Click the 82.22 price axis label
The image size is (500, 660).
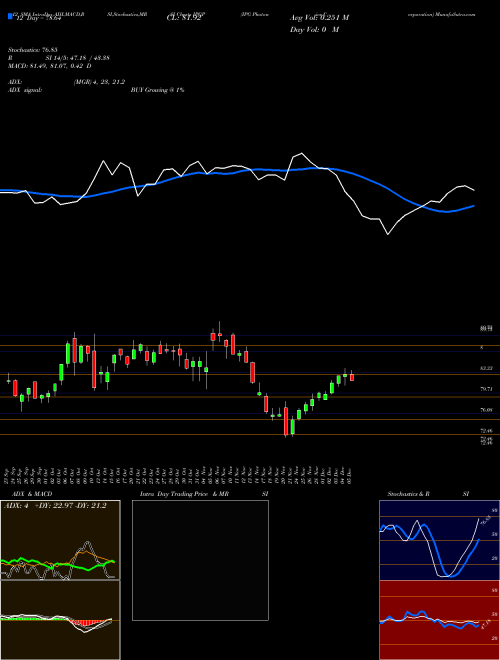[487, 368]
